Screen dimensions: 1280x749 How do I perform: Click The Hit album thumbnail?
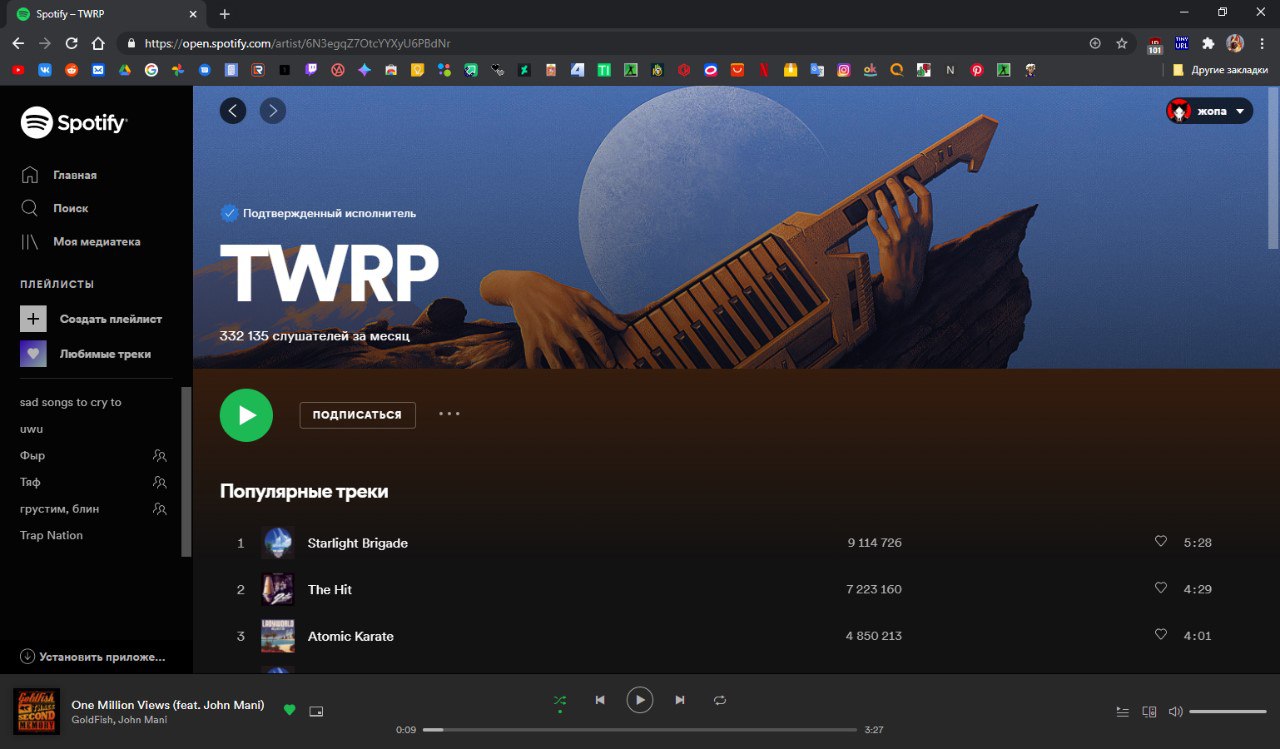278,589
